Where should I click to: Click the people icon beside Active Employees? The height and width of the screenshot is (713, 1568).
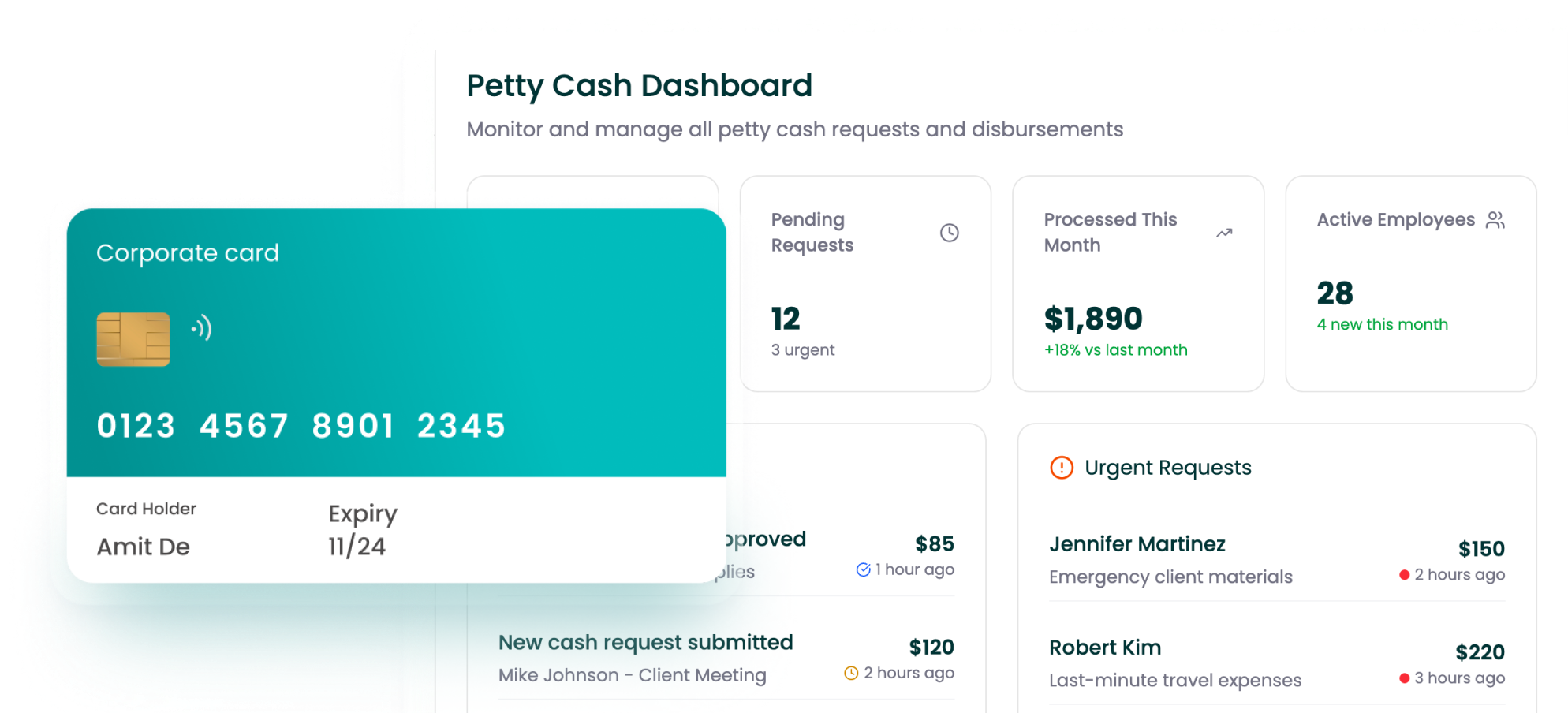[1495, 220]
